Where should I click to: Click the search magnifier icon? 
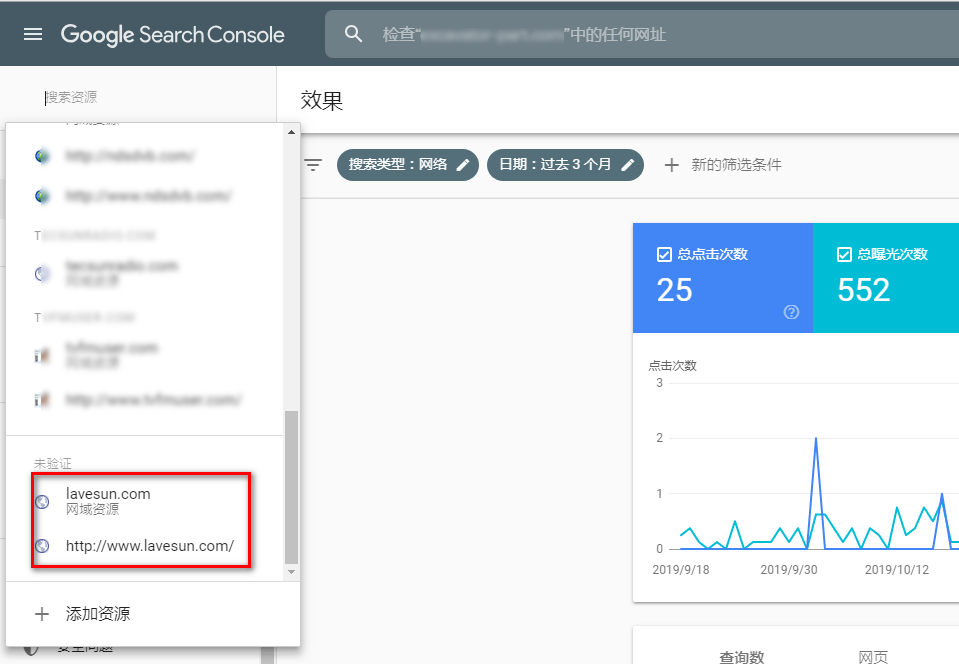pos(354,34)
